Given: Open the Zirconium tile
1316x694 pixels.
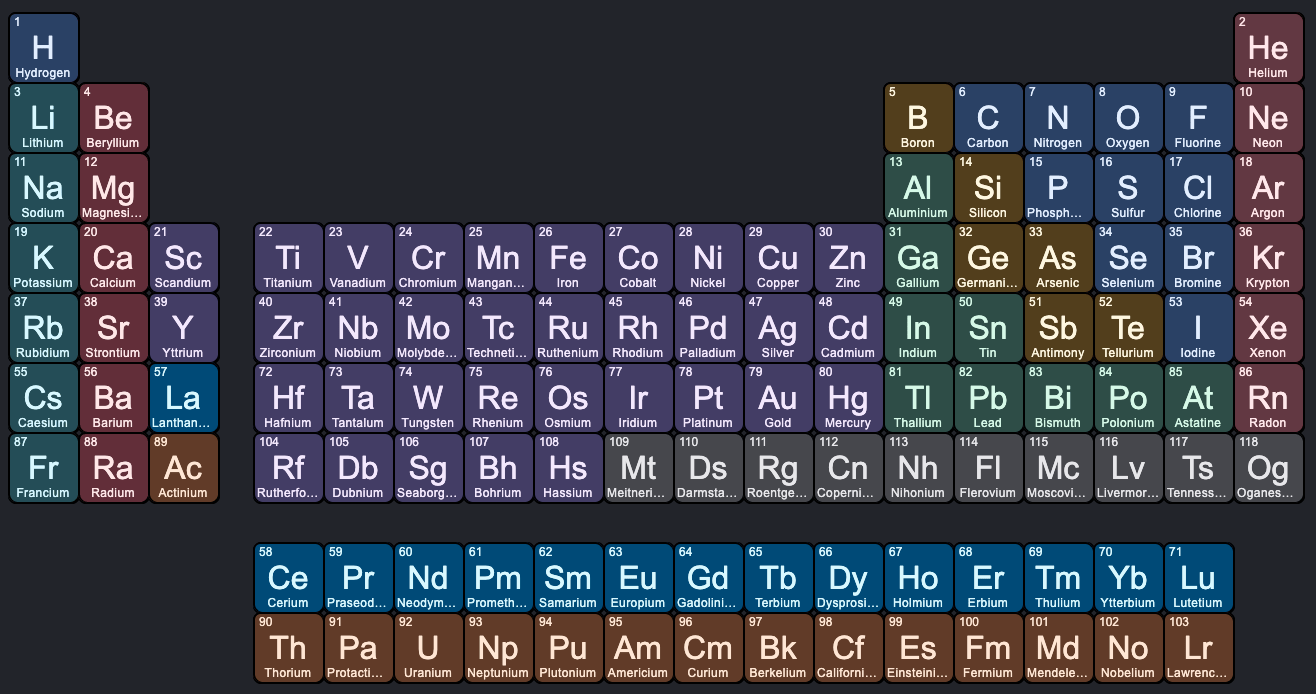Looking at the screenshot, I should click(288, 328).
